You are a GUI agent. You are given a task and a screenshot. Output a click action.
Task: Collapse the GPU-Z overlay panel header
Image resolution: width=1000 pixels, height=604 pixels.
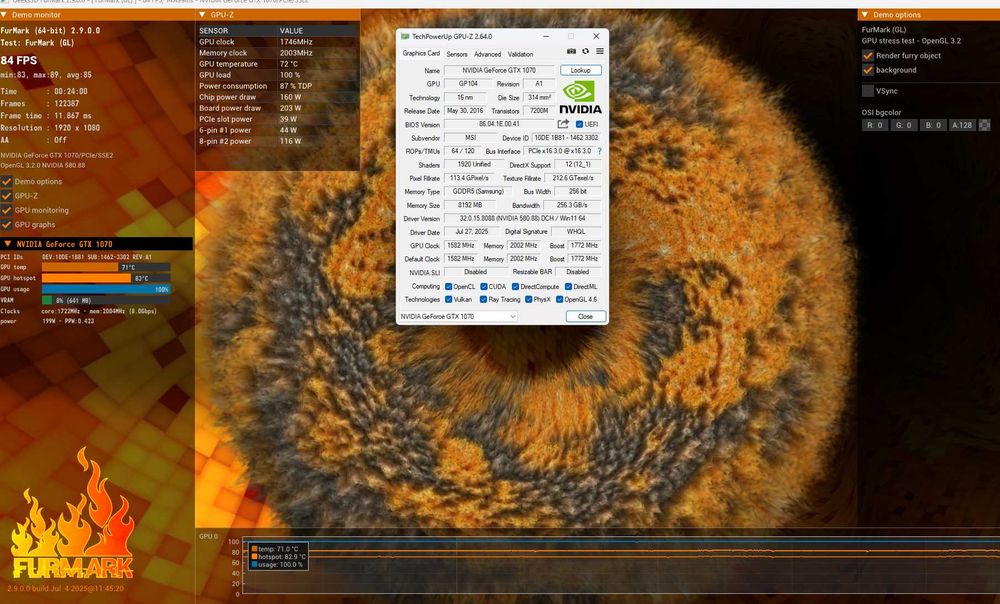click(x=202, y=15)
